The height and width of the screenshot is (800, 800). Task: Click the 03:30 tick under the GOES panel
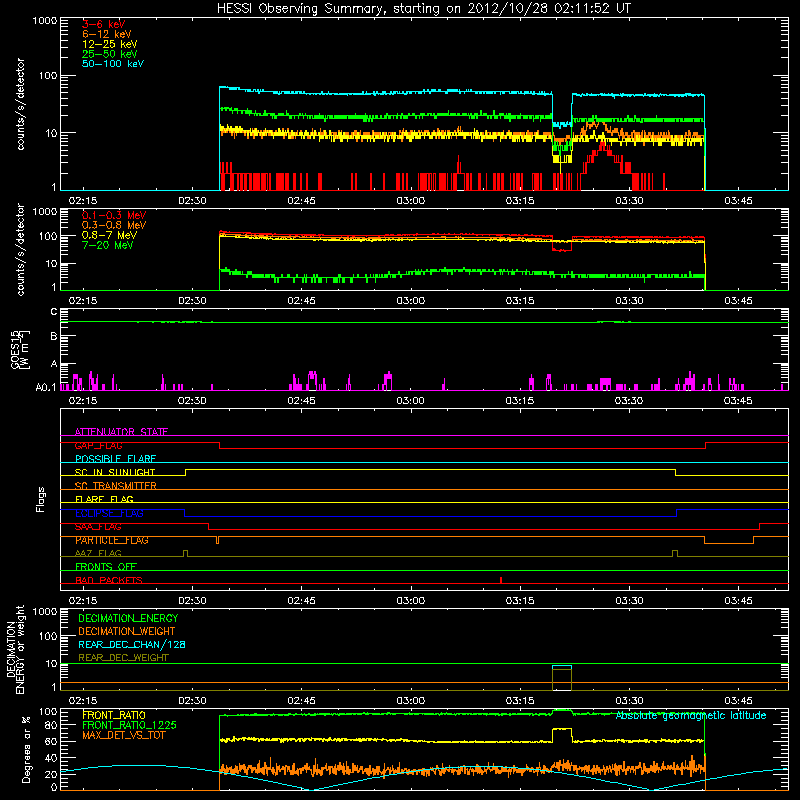point(629,401)
